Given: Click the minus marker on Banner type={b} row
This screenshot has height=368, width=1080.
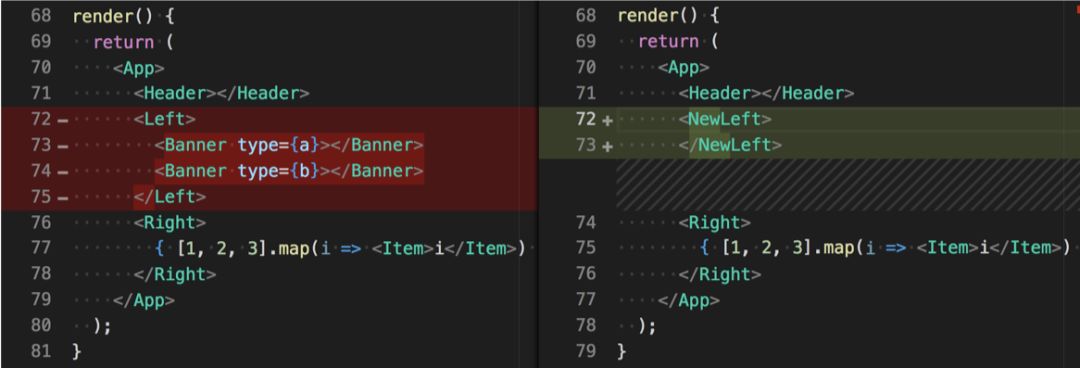Looking at the screenshot, I should 63,172.
